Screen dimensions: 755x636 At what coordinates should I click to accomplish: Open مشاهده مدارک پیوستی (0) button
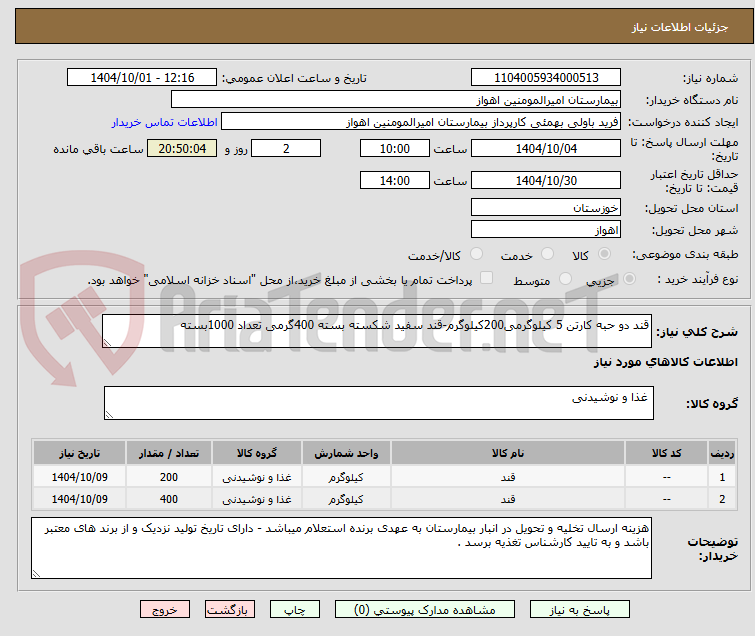coord(425,610)
